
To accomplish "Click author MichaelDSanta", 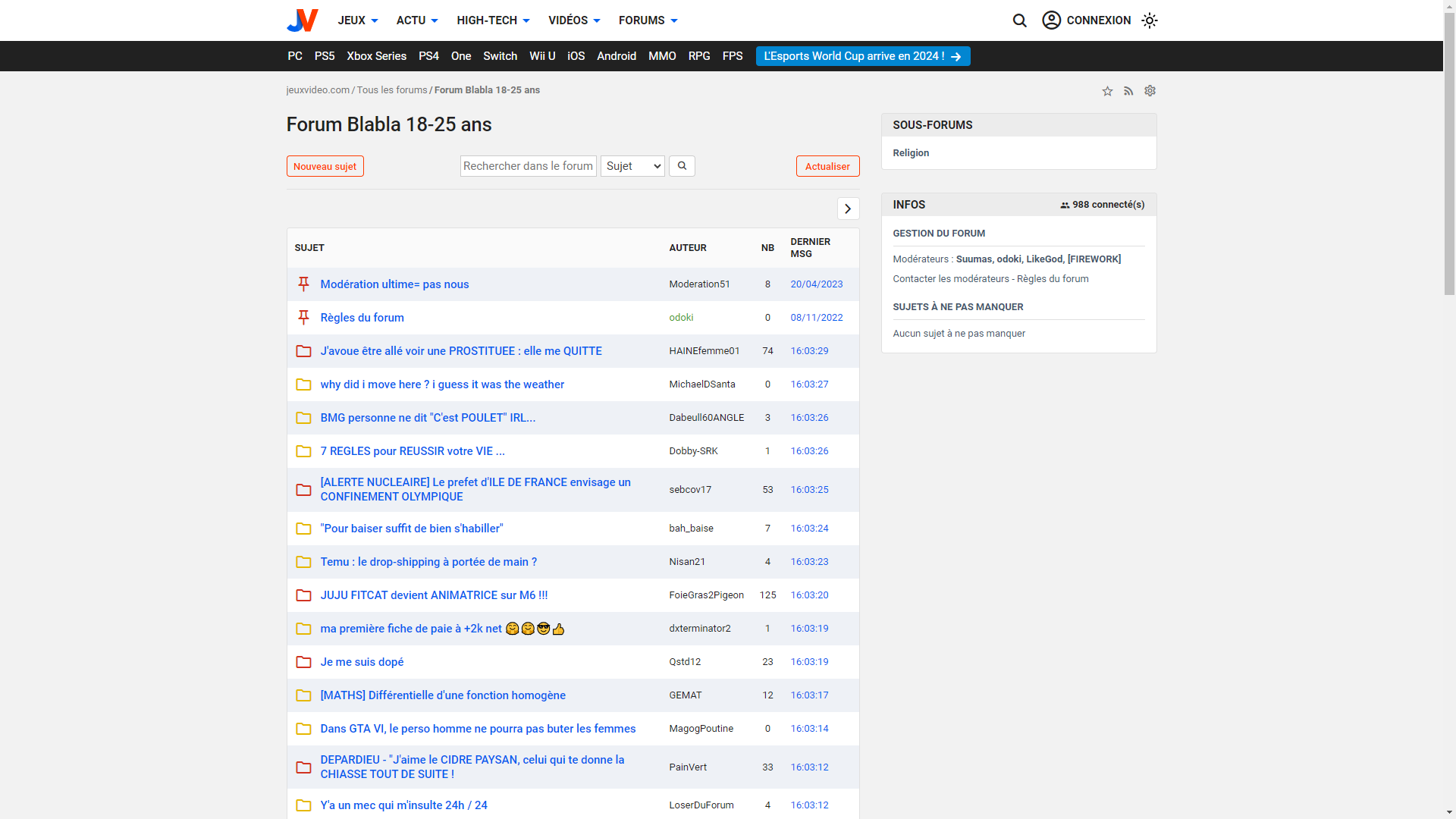I will coord(702,384).
